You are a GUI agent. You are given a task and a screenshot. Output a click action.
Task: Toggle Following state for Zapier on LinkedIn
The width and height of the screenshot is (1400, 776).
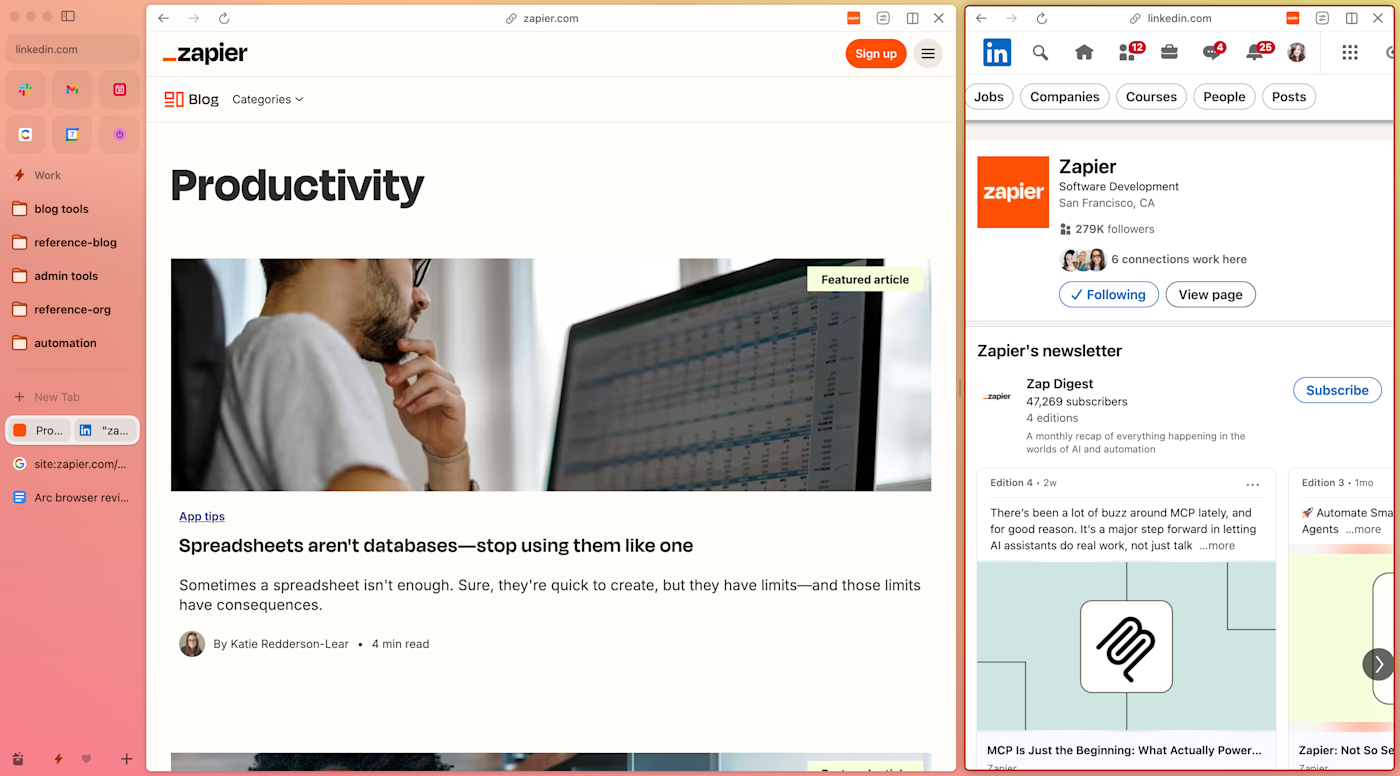click(1109, 294)
